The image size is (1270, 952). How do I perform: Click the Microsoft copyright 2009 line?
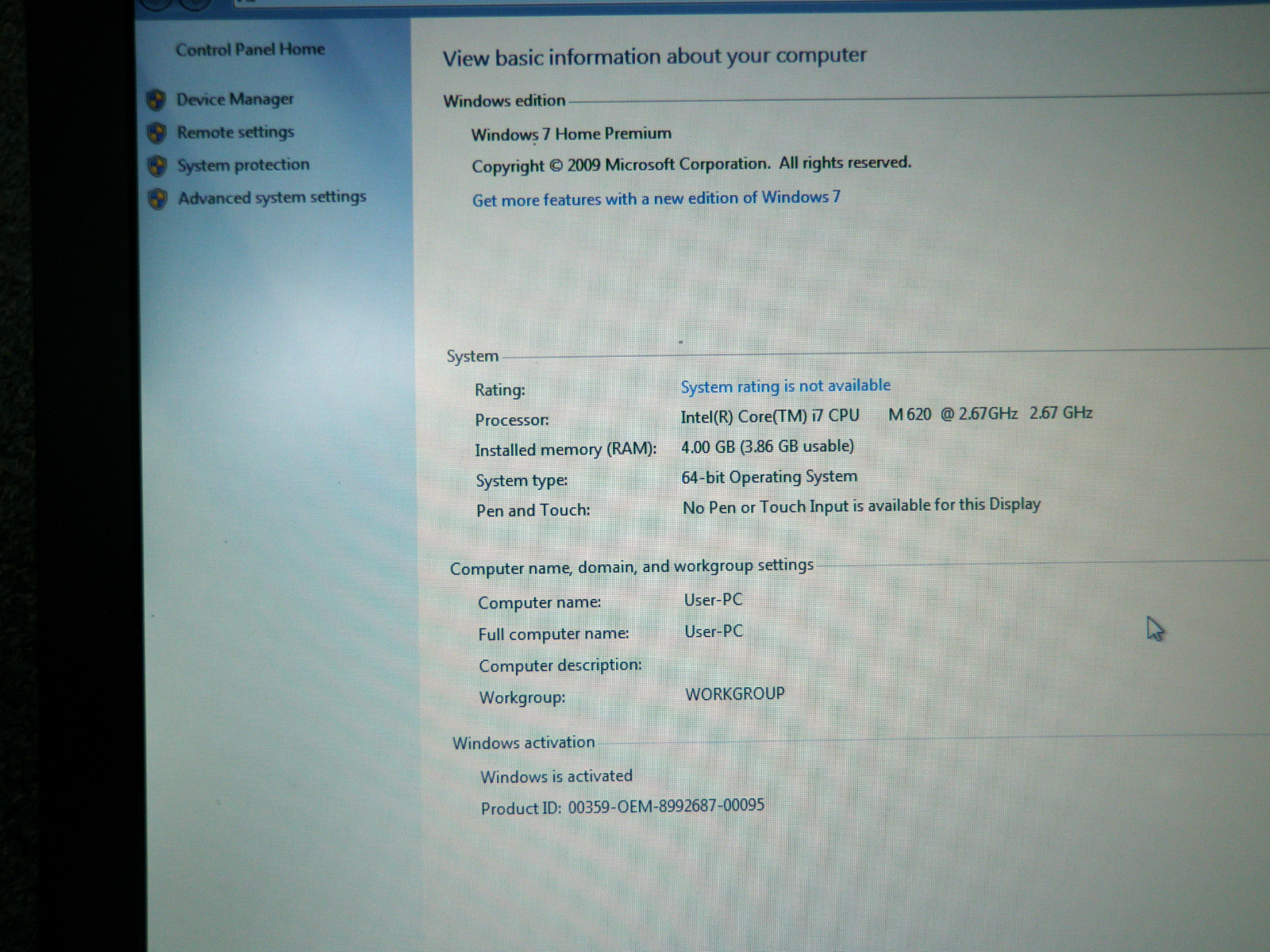pos(691,165)
